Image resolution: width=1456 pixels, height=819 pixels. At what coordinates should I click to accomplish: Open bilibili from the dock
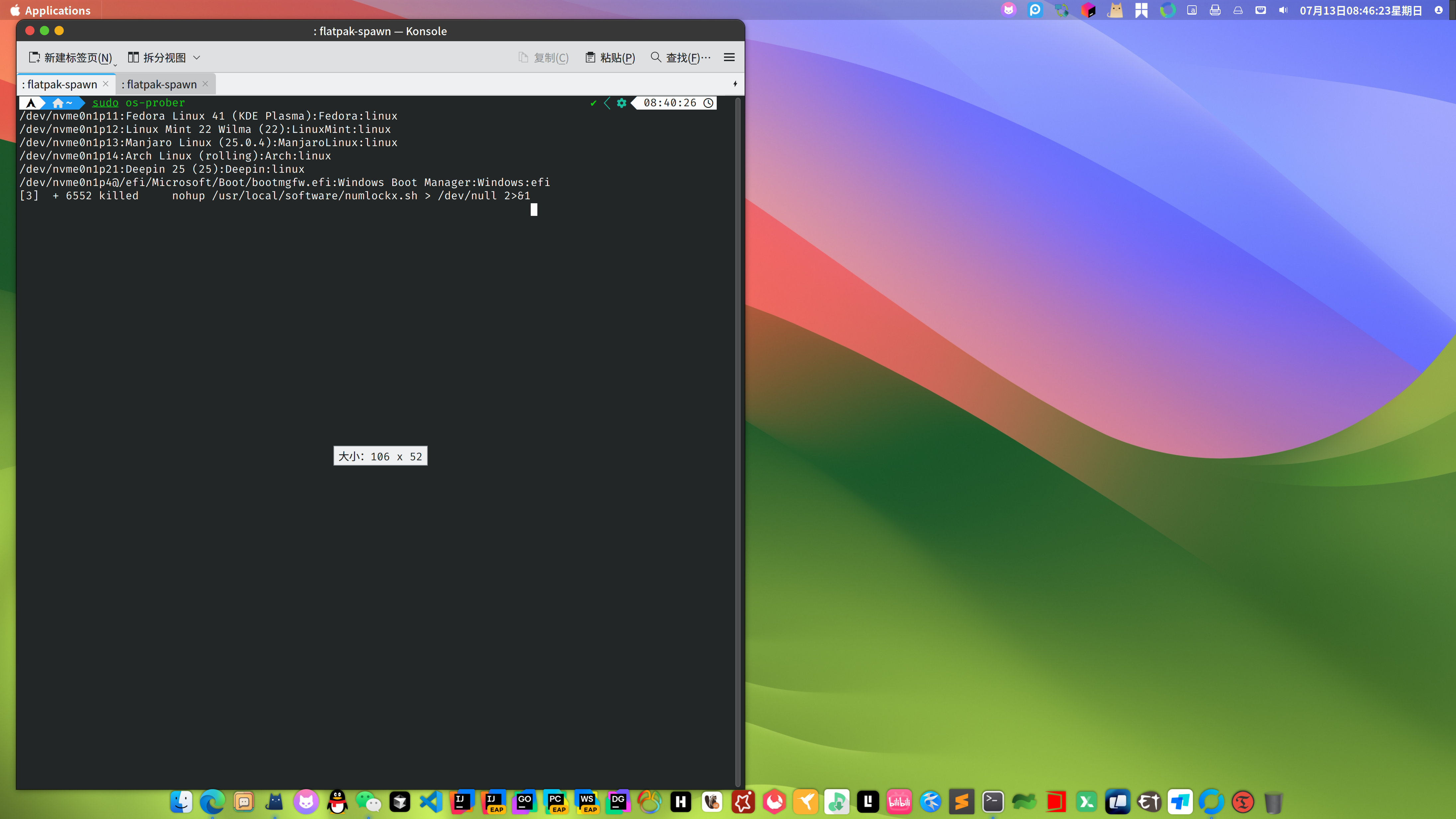(x=899, y=801)
